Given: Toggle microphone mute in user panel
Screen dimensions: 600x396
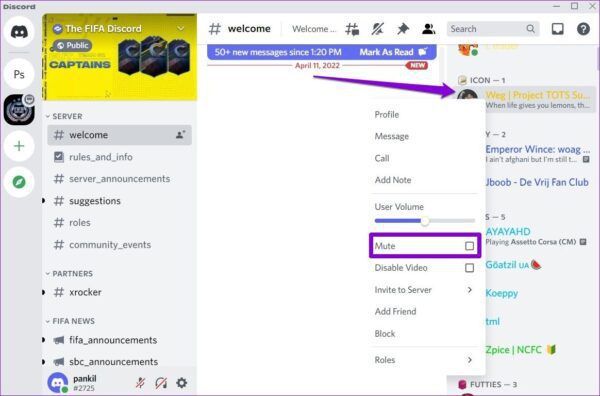Looking at the screenshot, I should 140,383.
